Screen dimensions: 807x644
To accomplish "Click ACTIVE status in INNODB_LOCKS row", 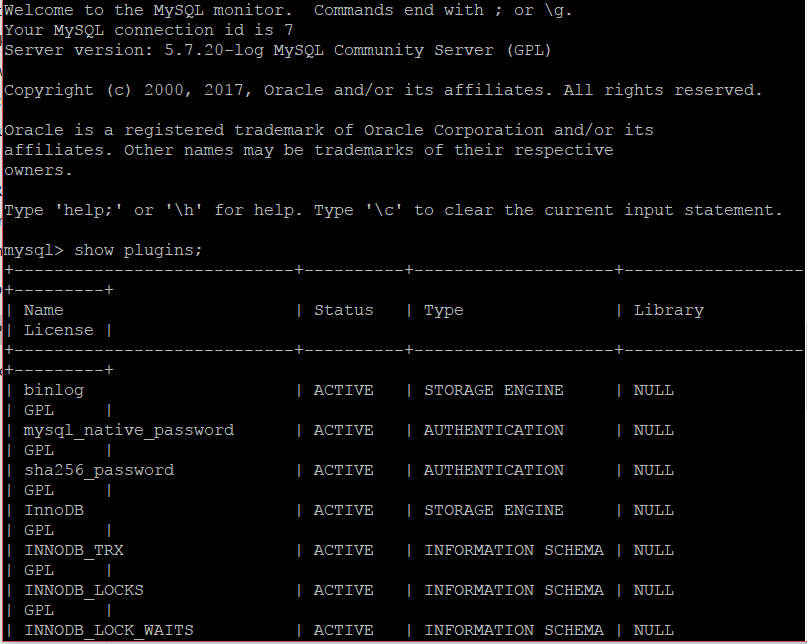I will 343,590.
